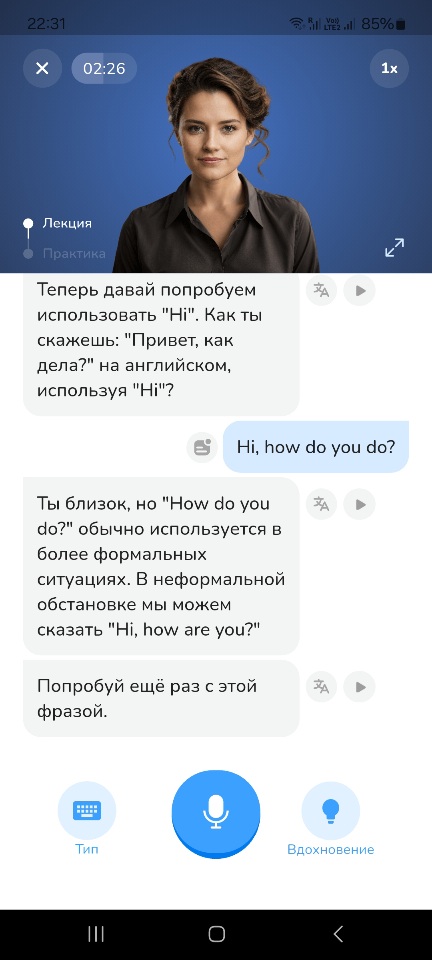Viewport: 432px width, 960px height.
Task: Close the lesson with the X button
Action: [x=42, y=68]
